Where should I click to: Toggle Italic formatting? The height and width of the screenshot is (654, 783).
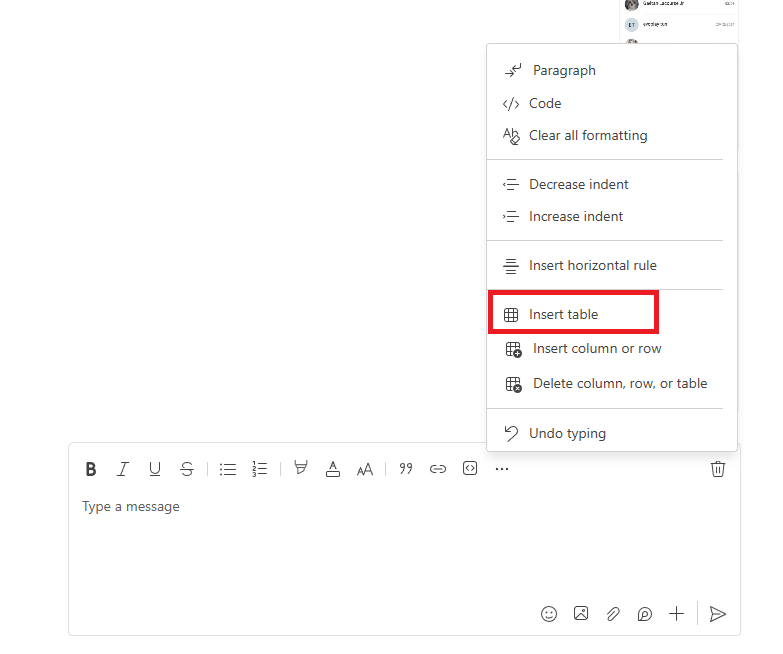click(x=122, y=469)
